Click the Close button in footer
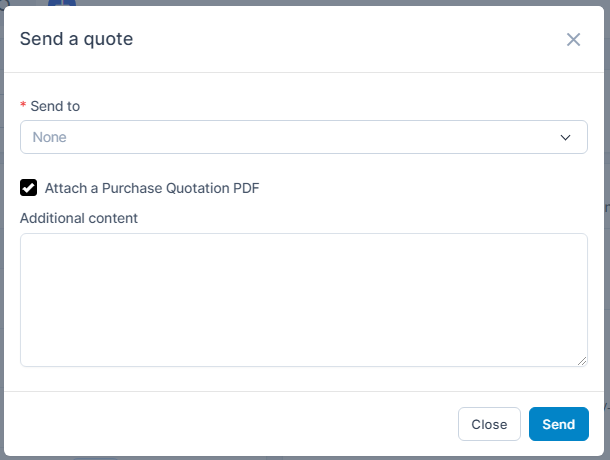610x460 pixels. [x=489, y=424]
